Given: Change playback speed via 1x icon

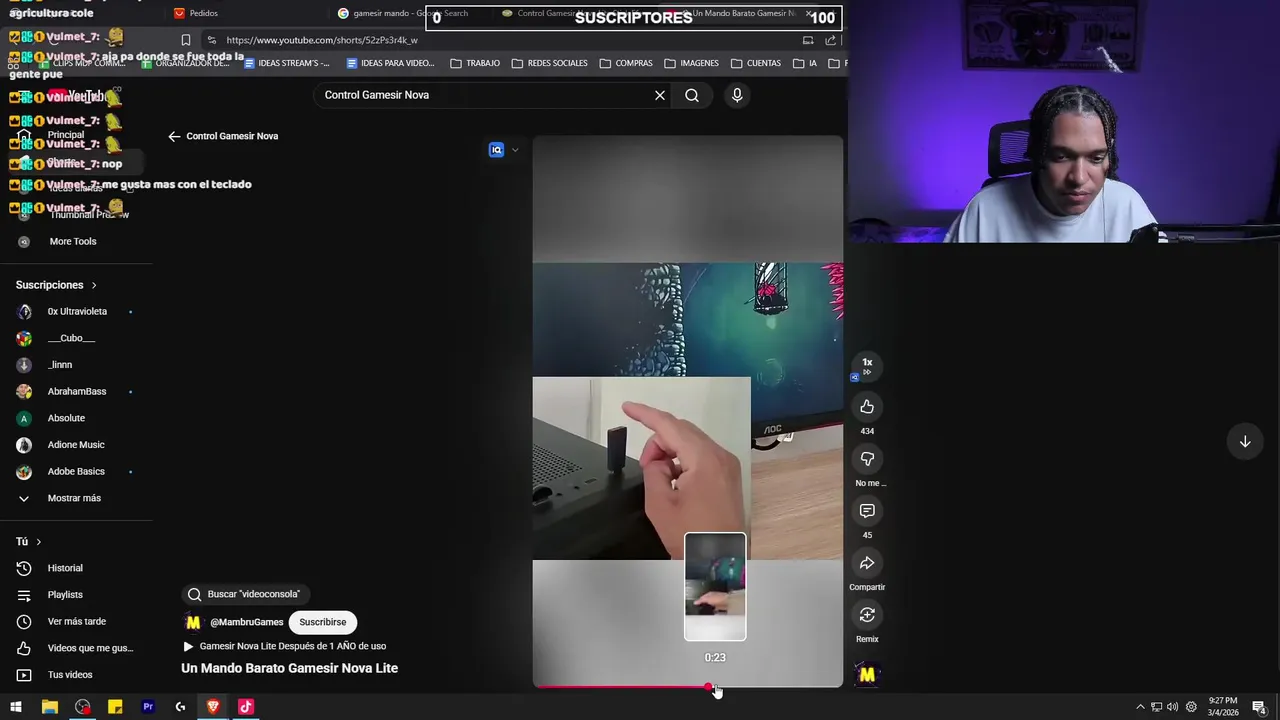Looking at the screenshot, I should 867,366.
